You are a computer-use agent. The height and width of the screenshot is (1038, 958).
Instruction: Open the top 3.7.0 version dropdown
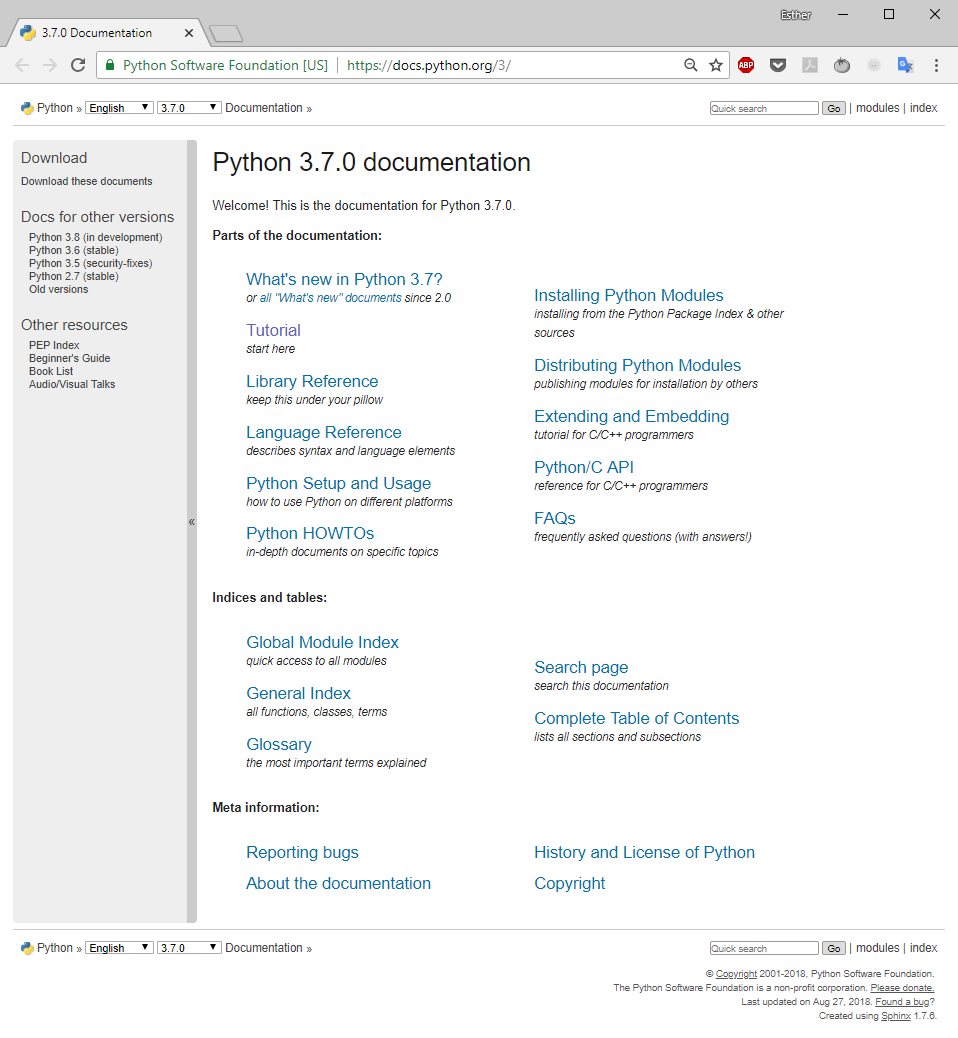[189, 108]
